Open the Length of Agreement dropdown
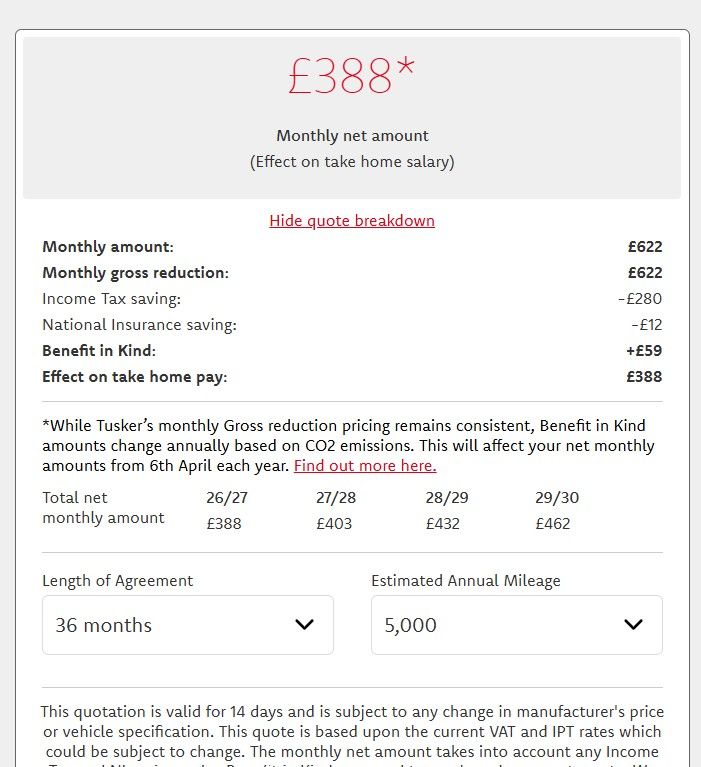This screenshot has width=701, height=767. pyautogui.click(x=187, y=625)
